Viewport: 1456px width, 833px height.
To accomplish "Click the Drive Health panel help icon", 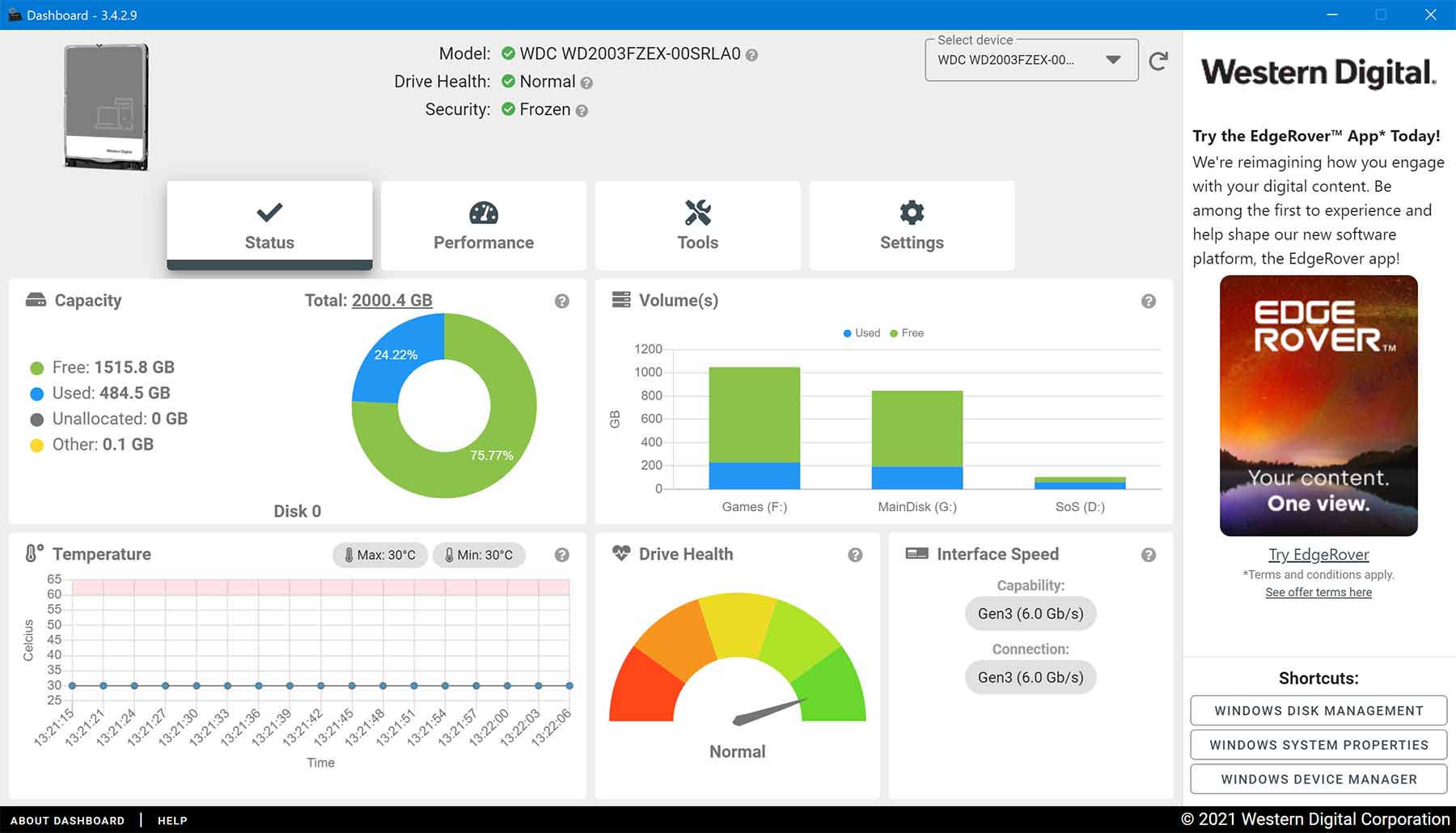I will coord(855,555).
